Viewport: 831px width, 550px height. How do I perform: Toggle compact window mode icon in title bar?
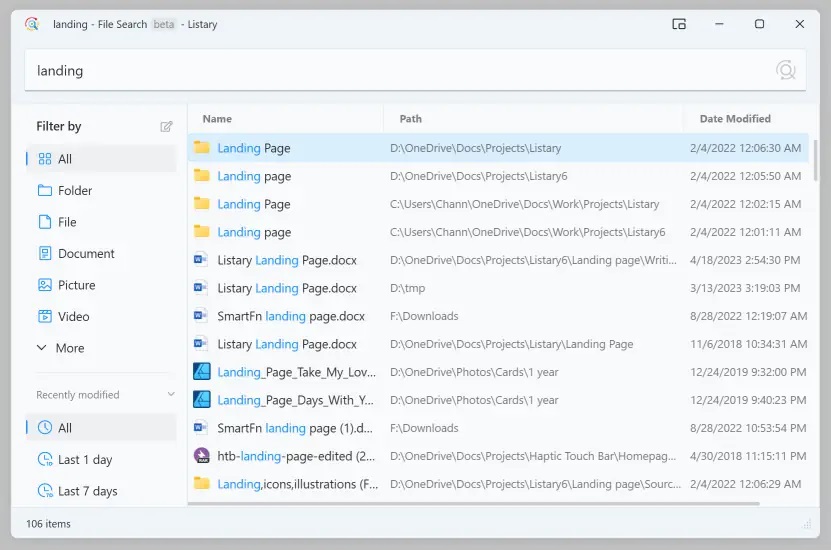(x=679, y=24)
